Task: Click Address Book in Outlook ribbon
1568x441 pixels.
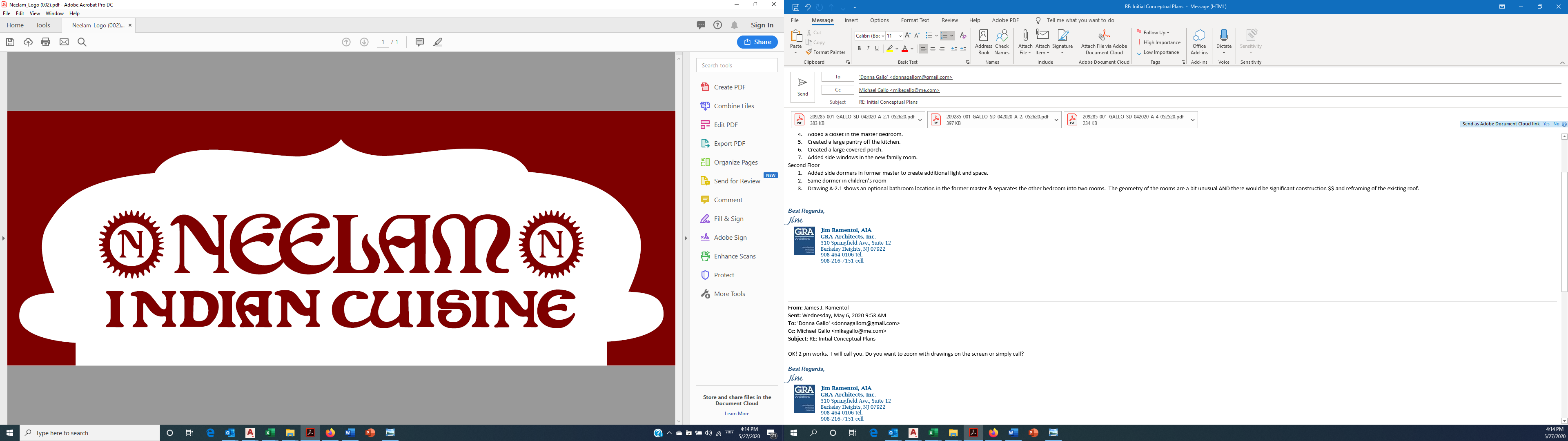Action: point(983,42)
